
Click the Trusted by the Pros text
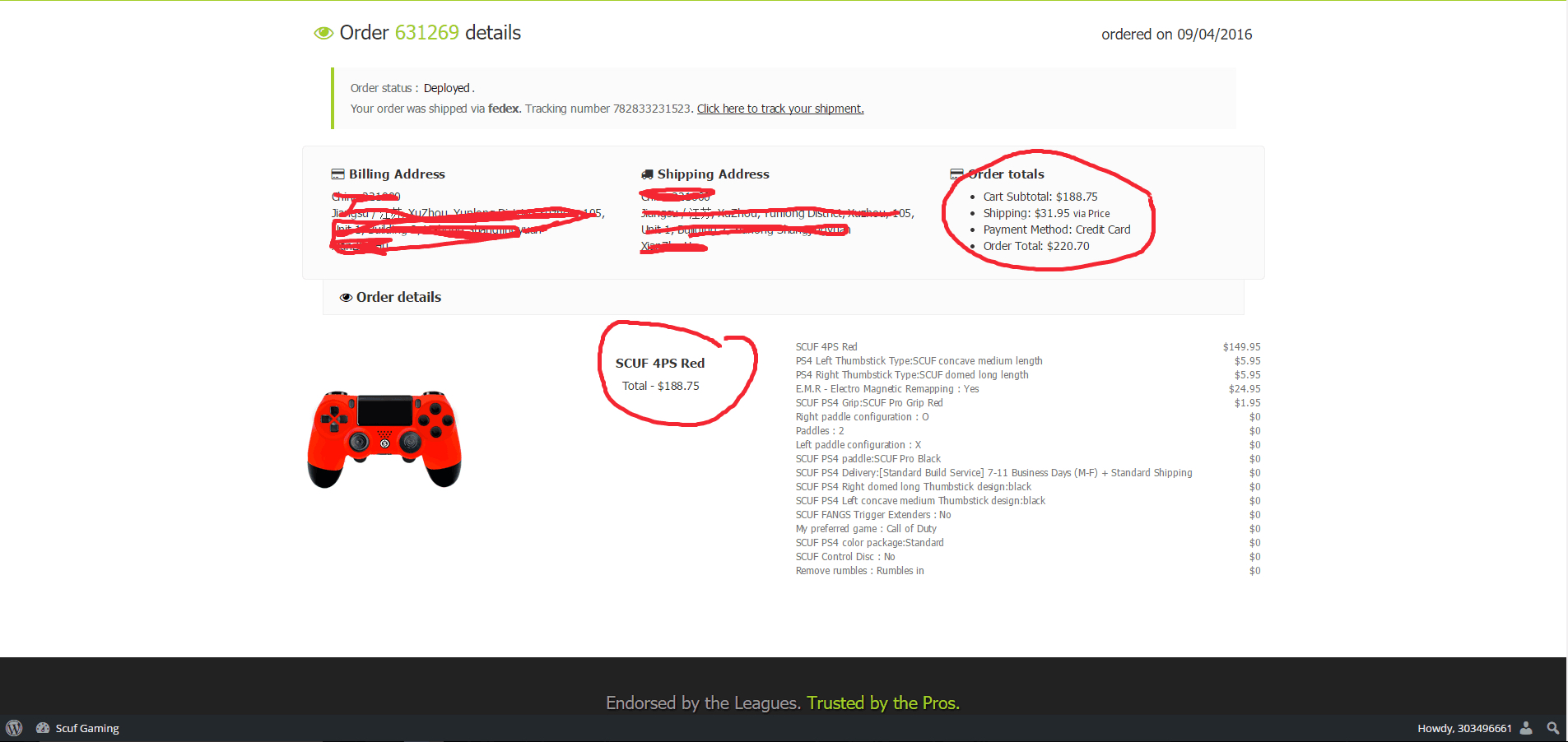[883, 703]
